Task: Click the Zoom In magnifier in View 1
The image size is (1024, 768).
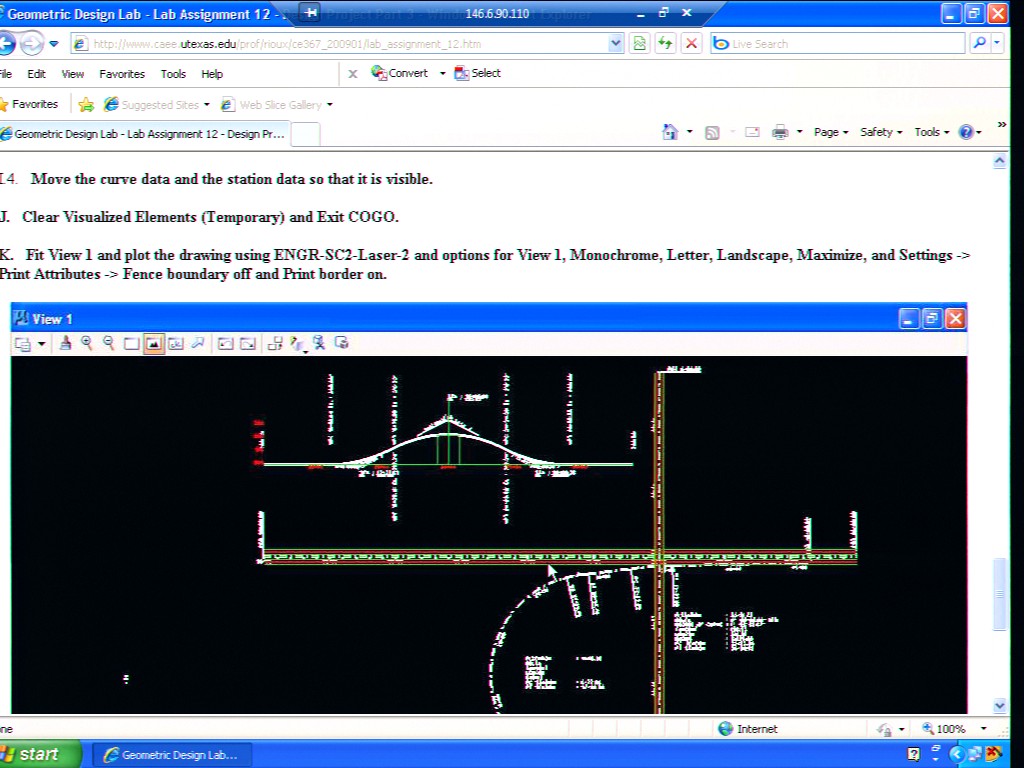Action: pos(87,343)
